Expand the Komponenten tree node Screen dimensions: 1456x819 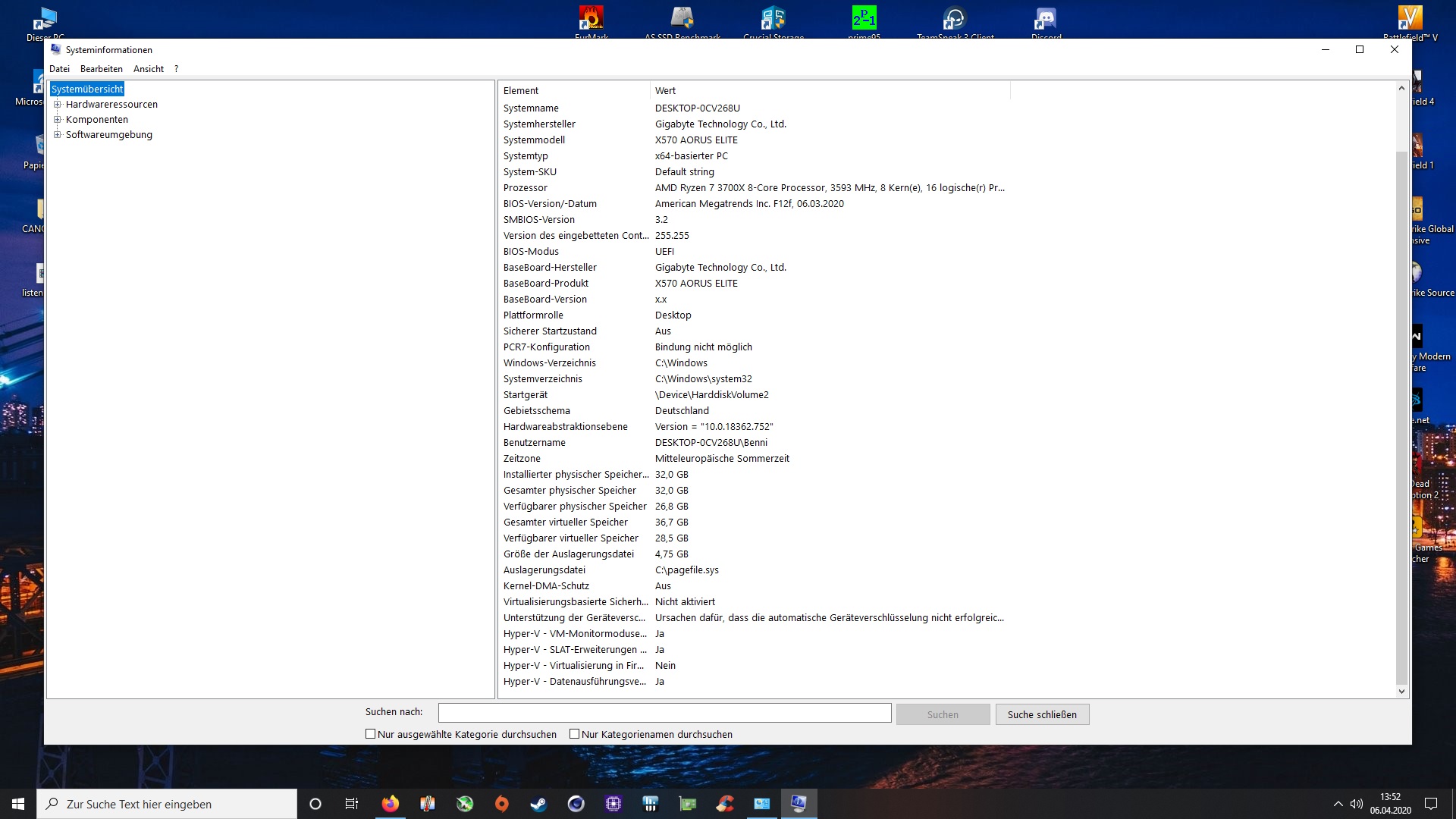pyautogui.click(x=57, y=120)
